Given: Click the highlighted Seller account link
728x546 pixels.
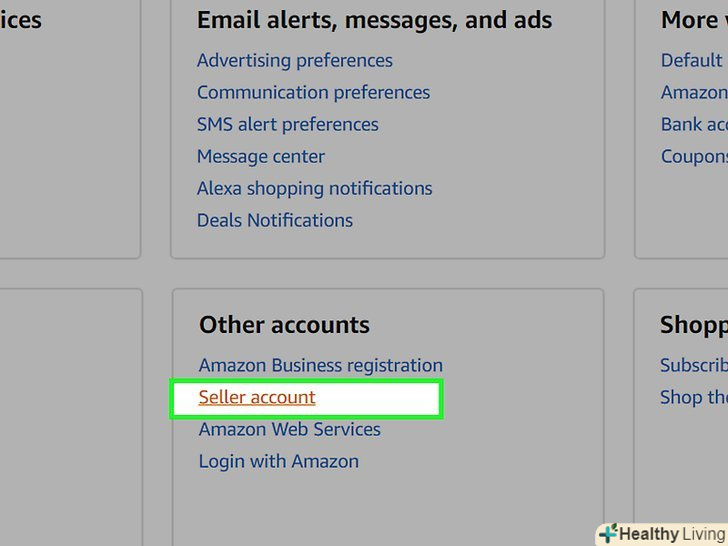Looking at the screenshot, I should (x=257, y=398).
